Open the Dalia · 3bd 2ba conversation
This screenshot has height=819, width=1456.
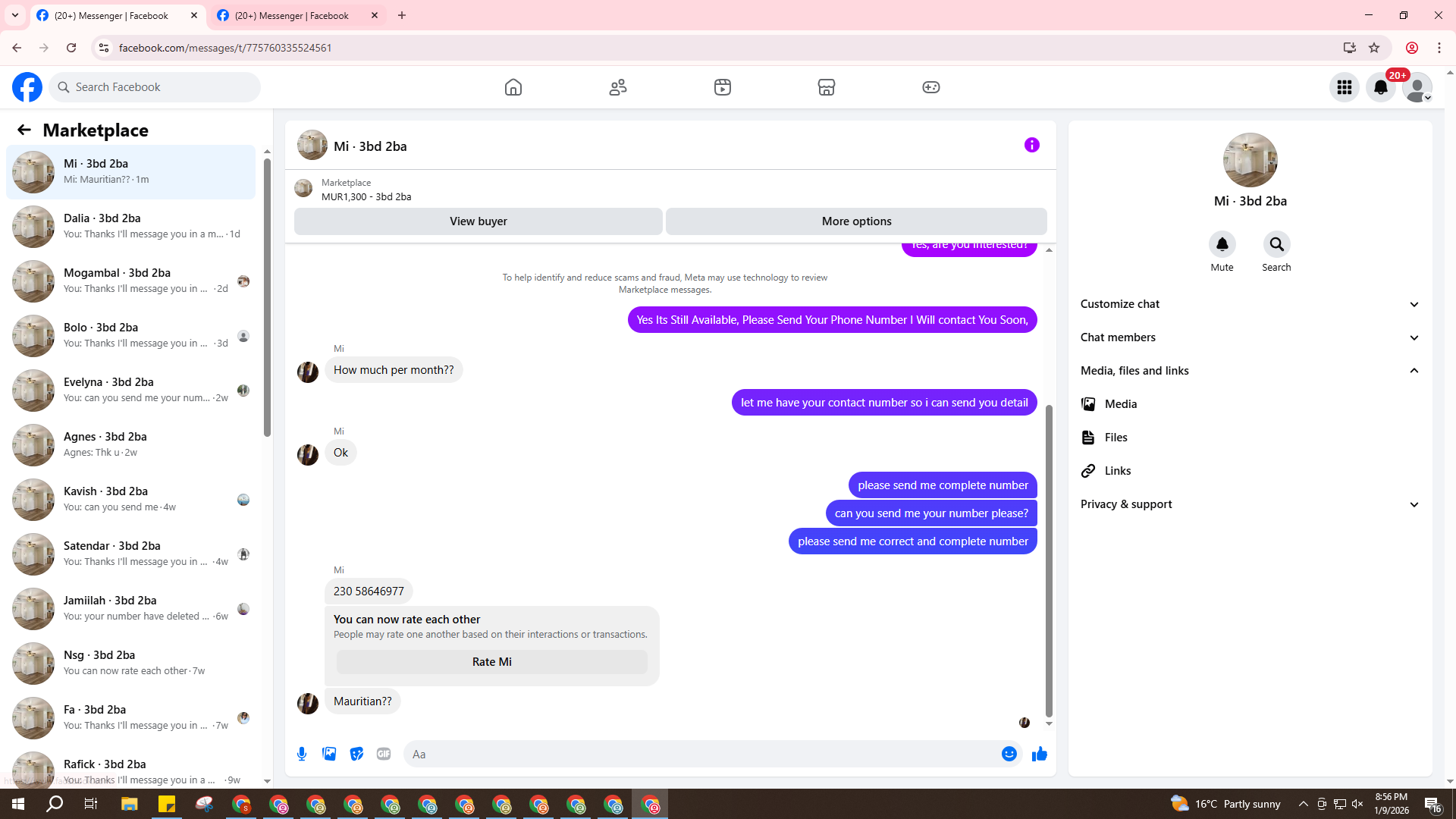tap(130, 226)
